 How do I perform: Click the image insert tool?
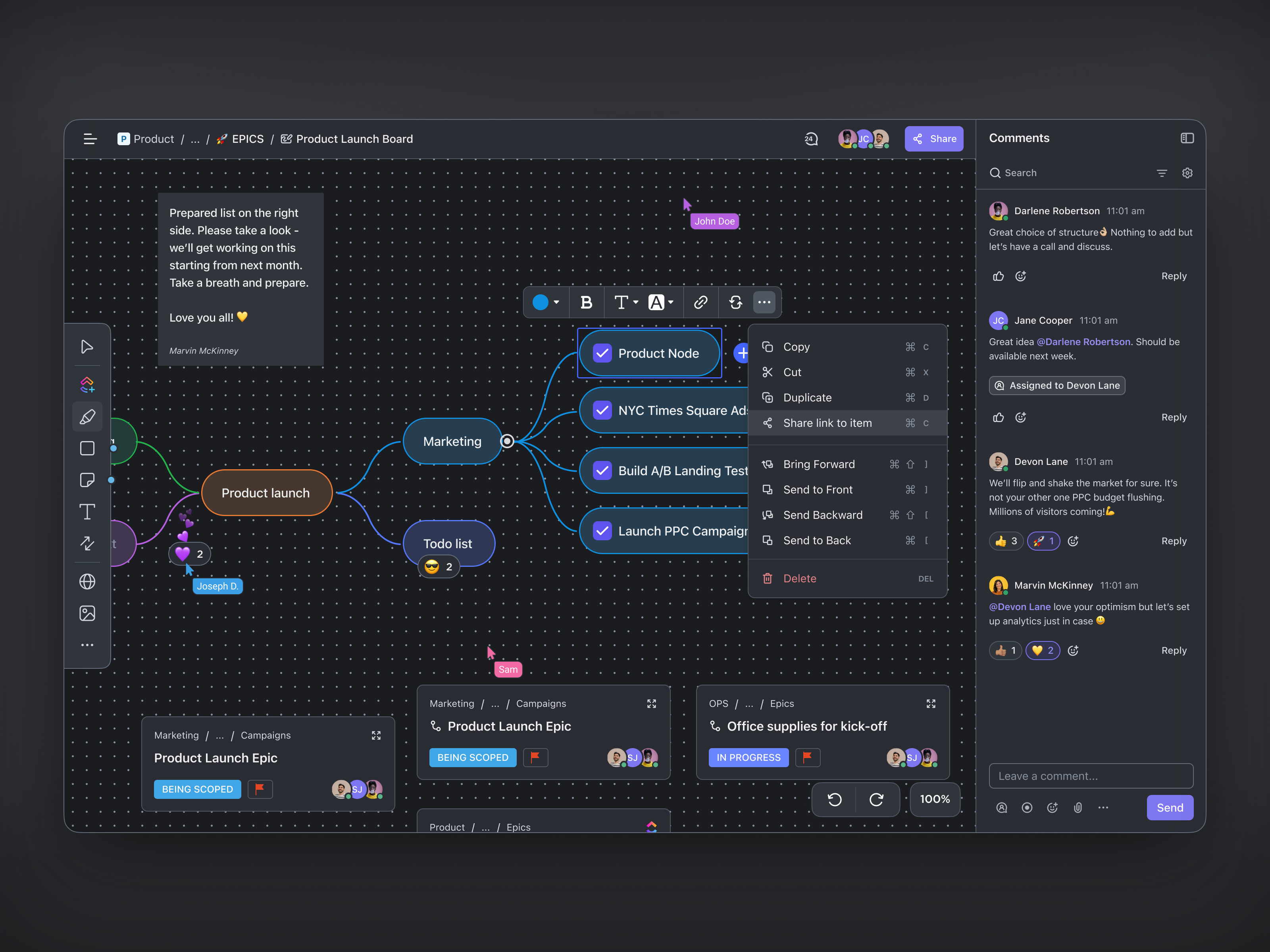(87, 613)
